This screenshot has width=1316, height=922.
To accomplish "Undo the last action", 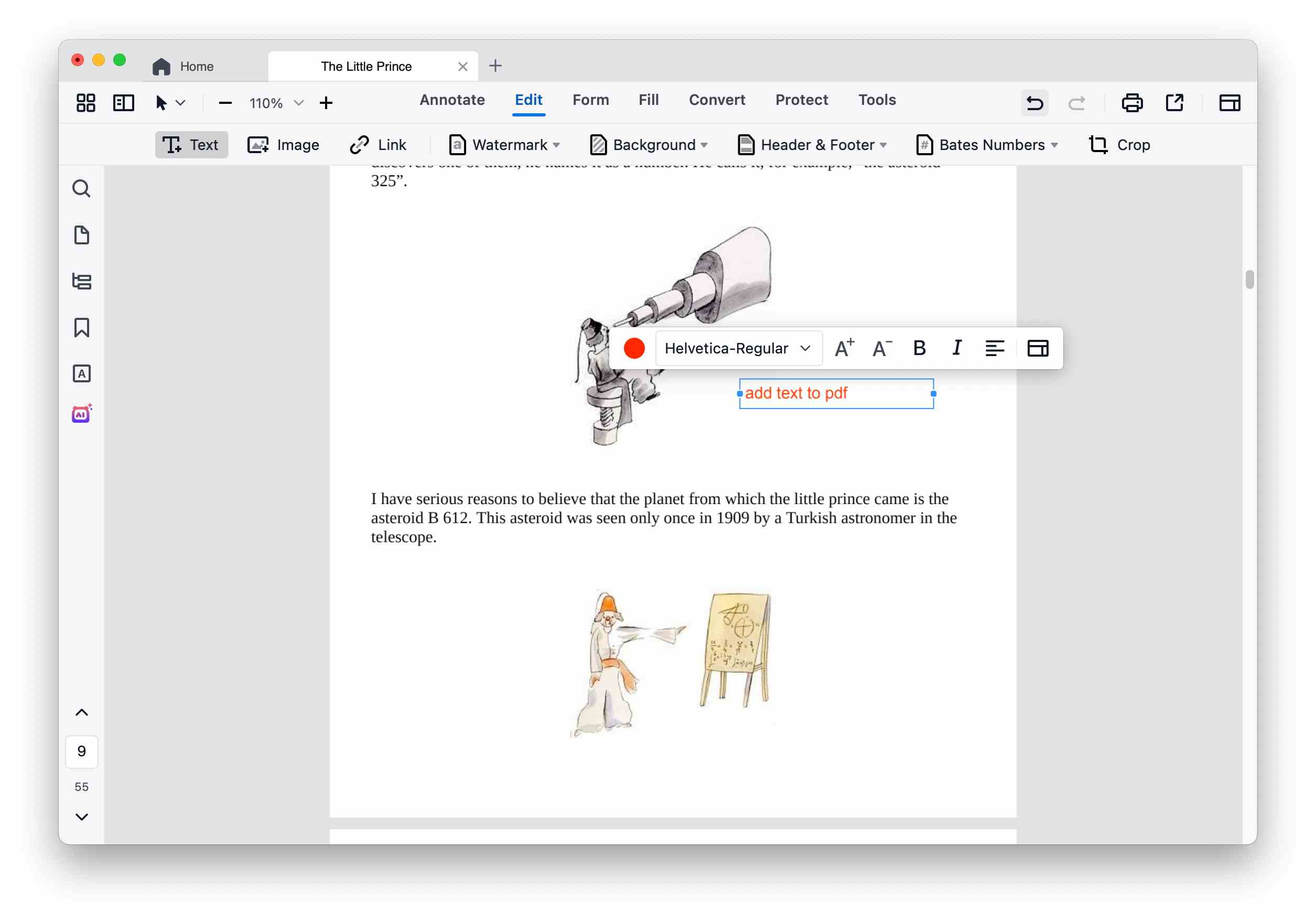I will (x=1034, y=103).
